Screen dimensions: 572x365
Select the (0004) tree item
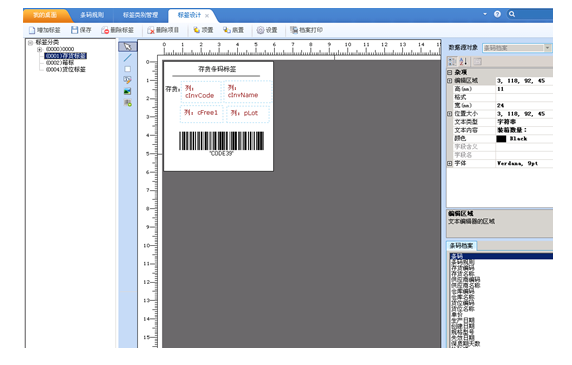65,70
